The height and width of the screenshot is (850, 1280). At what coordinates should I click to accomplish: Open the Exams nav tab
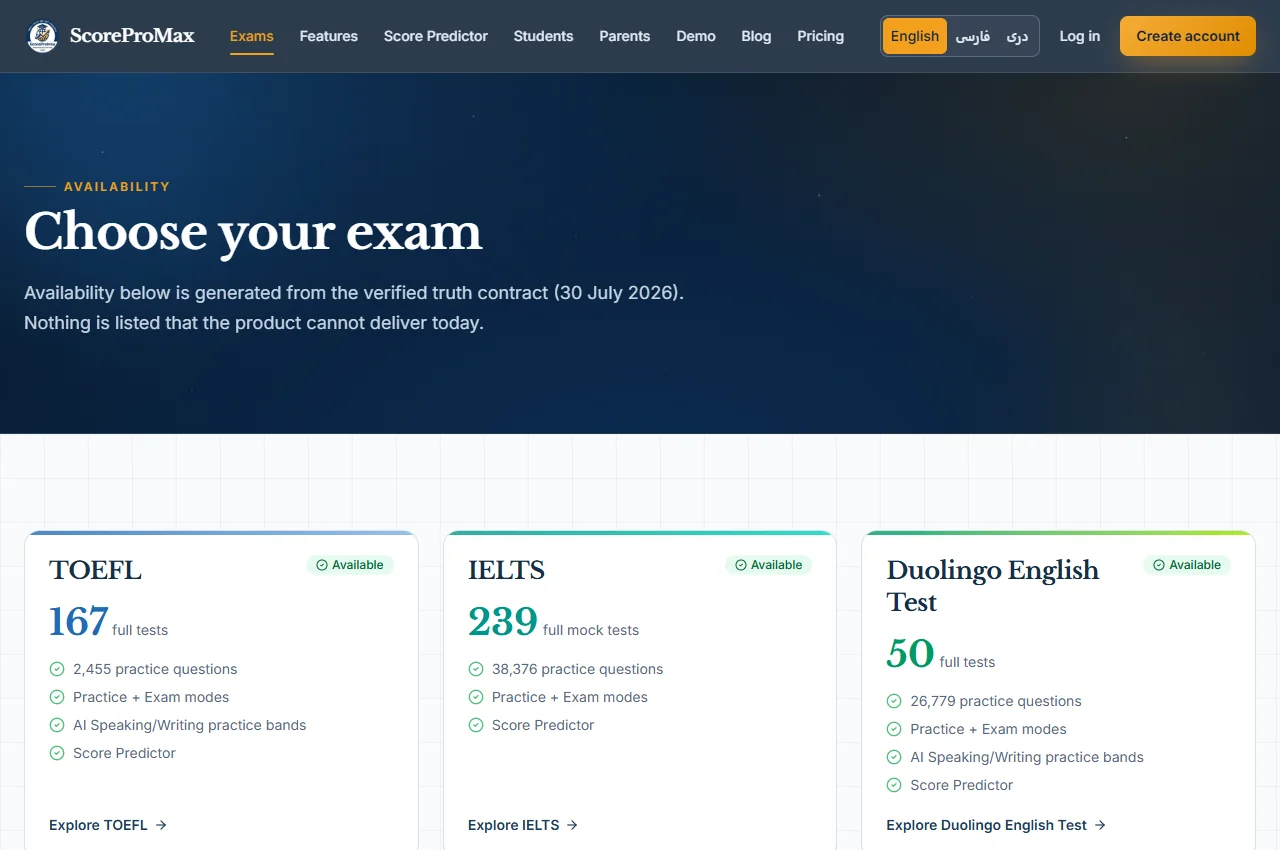[x=252, y=36]
